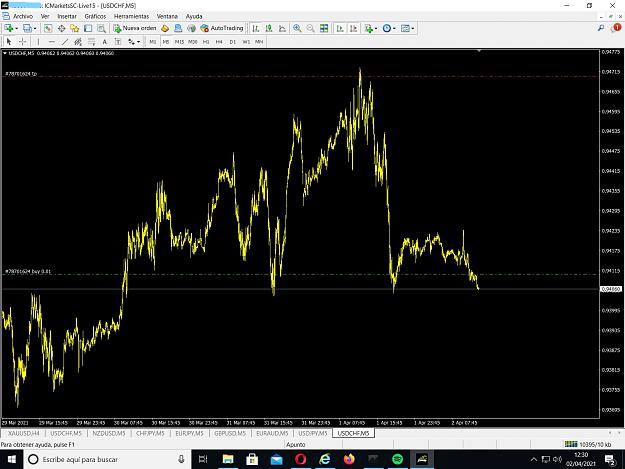Open the Navigator star-folder icon
The image size is (625, 469).
click(x=75, y=28)
